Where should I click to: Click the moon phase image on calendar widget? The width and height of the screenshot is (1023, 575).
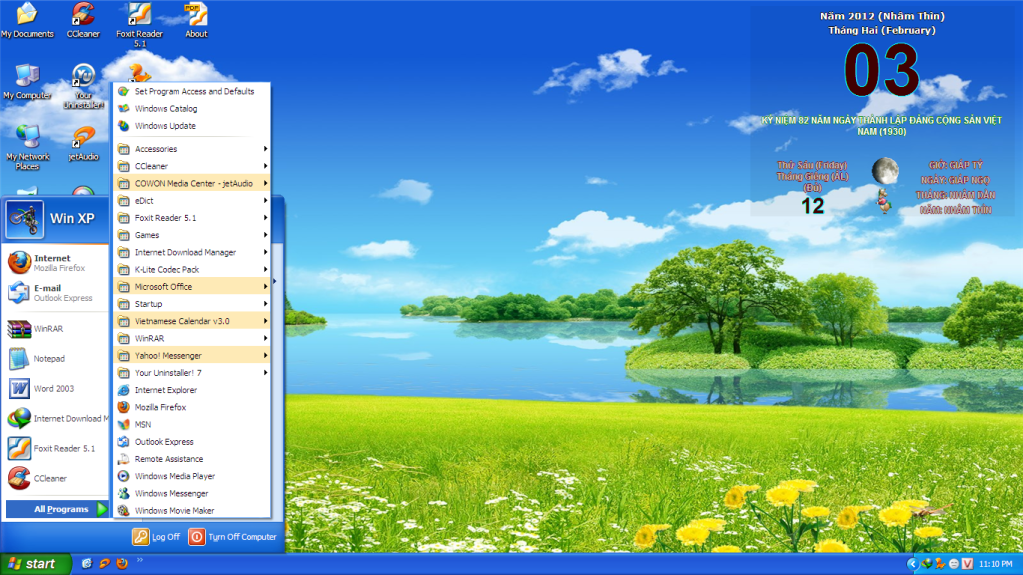[885, 171]
